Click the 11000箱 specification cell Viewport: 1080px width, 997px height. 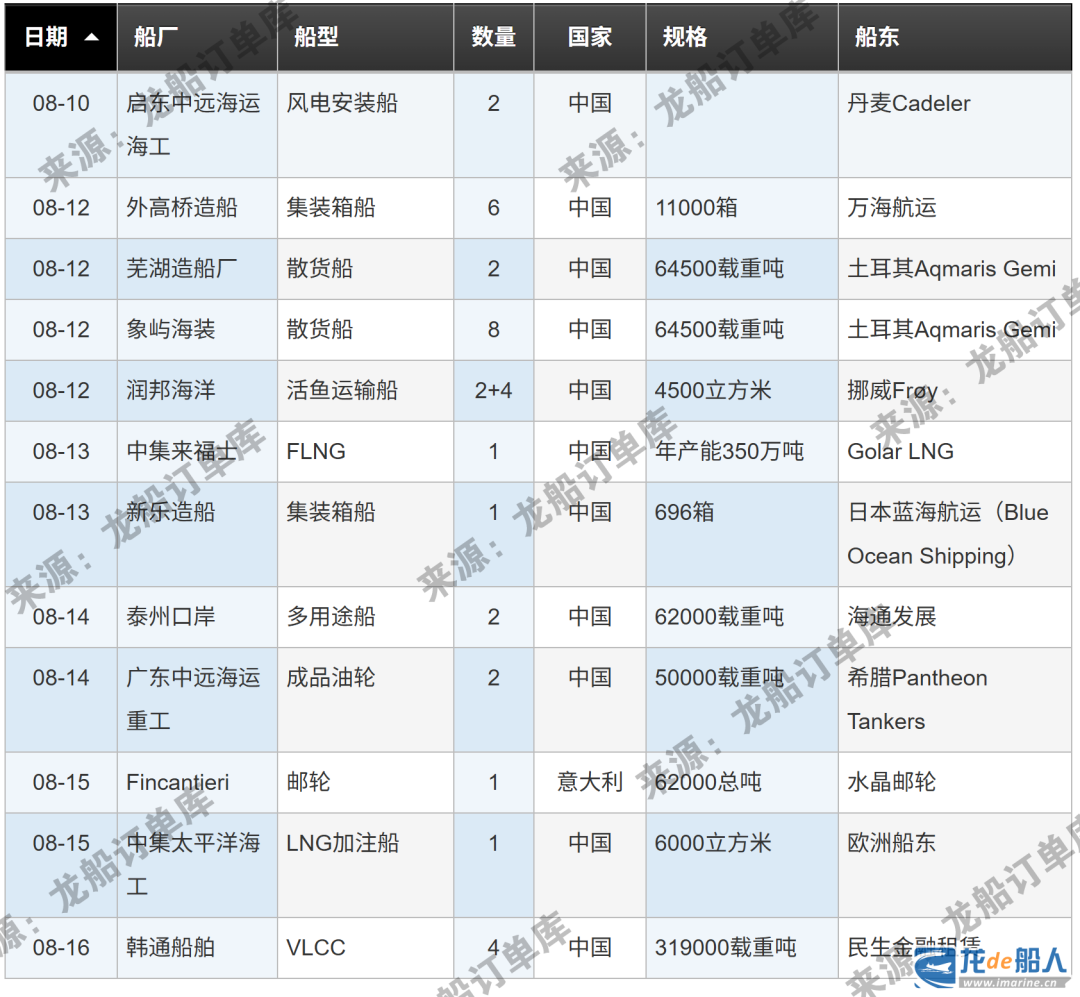click(x=742, y=208)
